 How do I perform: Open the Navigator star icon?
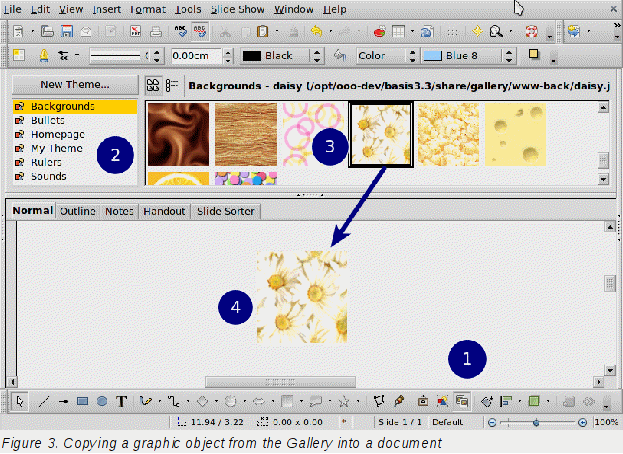[x=477, y=31]
